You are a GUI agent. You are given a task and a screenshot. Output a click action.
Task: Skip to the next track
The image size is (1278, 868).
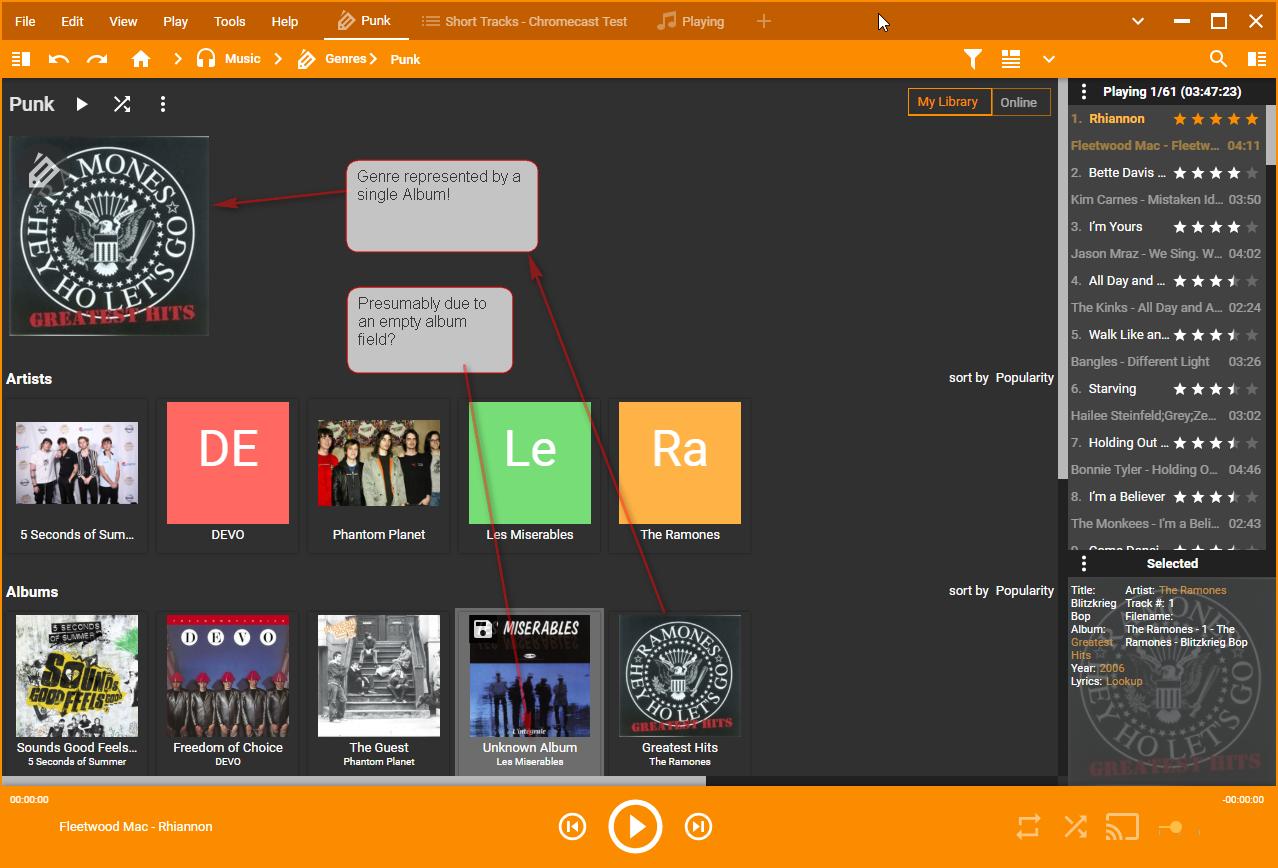[x=698, y=827]
